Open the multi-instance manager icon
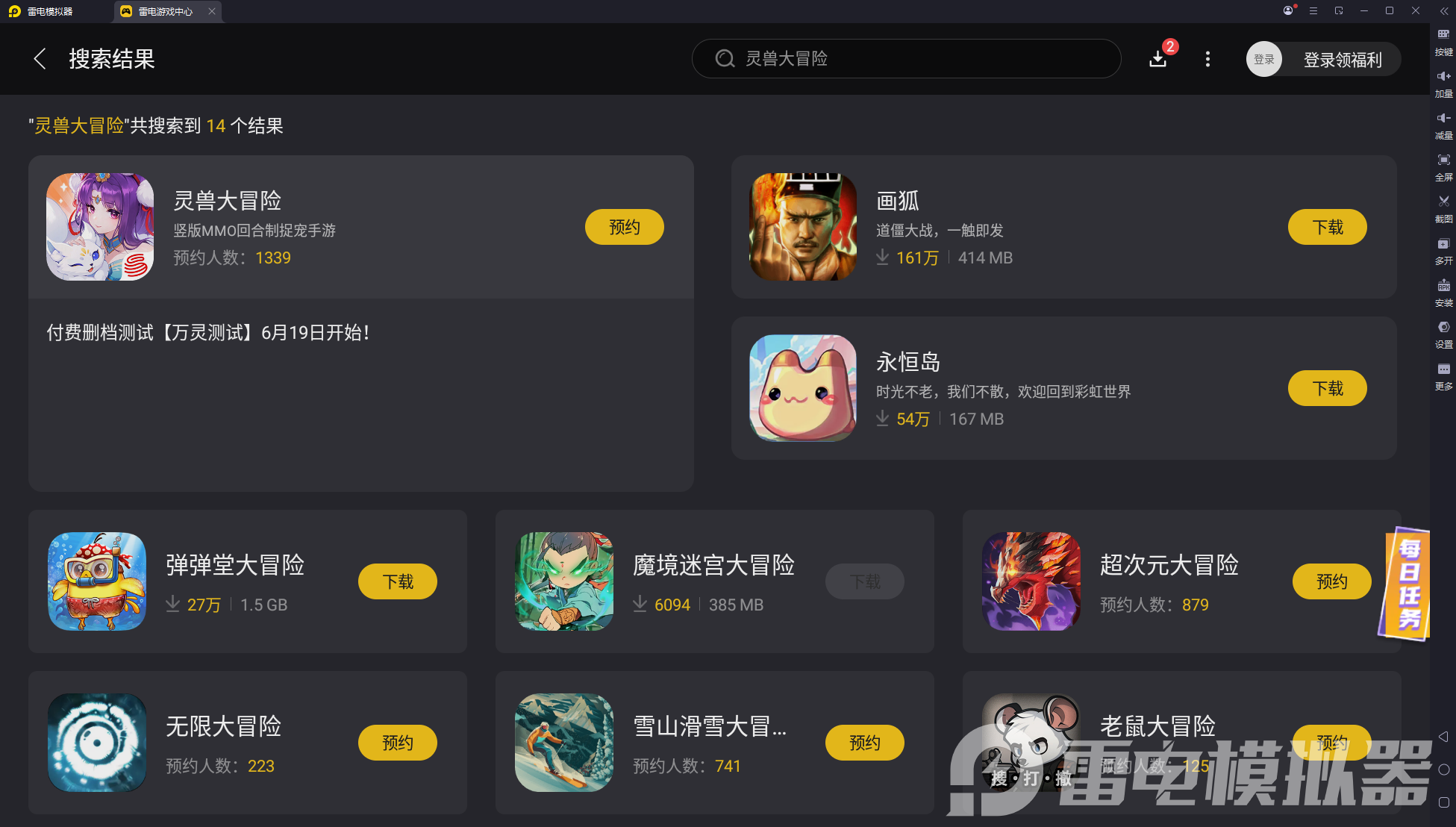 (x=1443, y=251)
